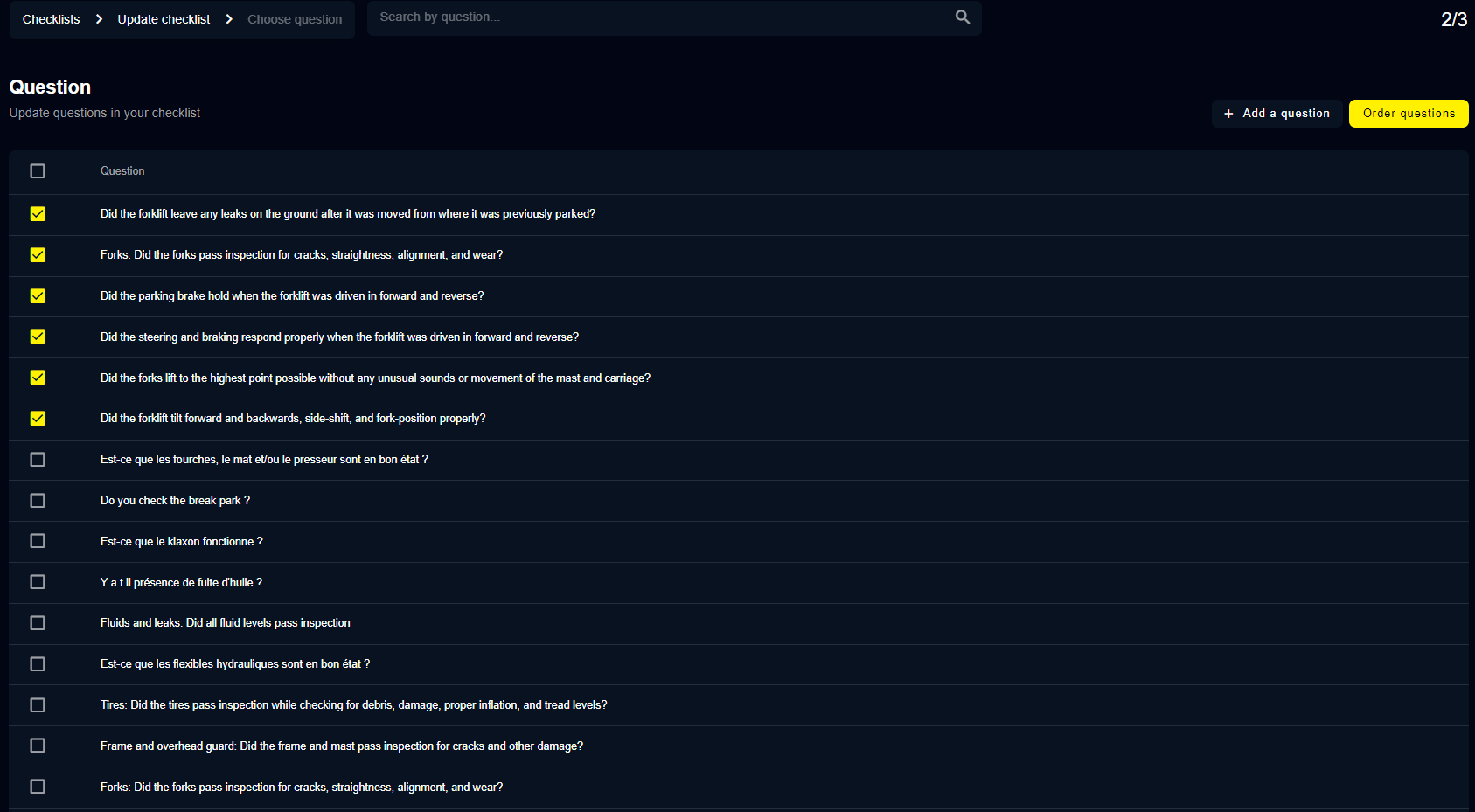1475x812 pixels.
Task: Click the Question column header
Action: point(122,171)
